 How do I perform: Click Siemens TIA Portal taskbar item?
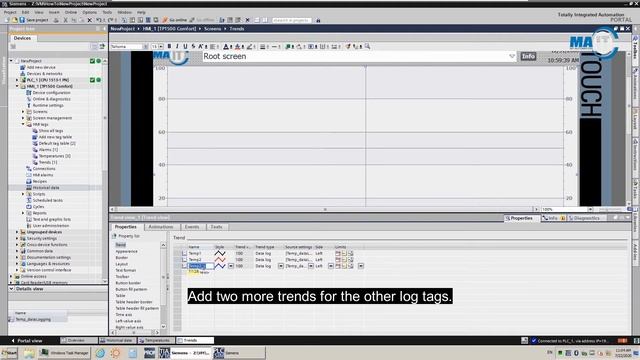pyautogui.click(x=185, y=353)
